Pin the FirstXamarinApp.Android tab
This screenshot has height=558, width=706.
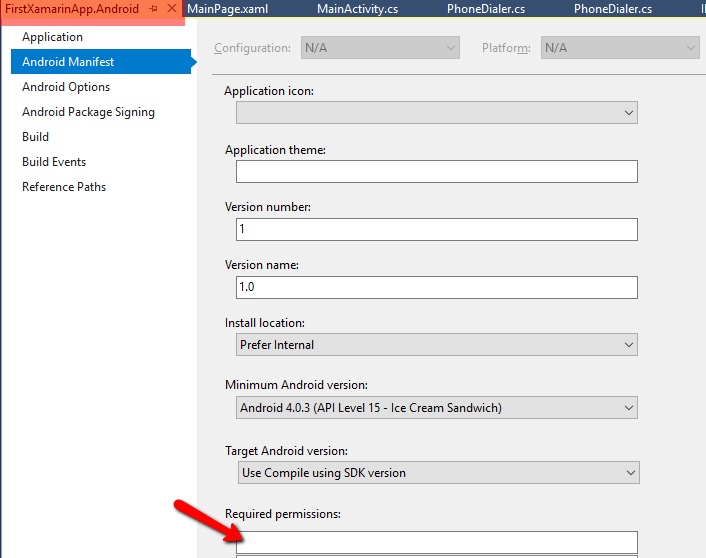pos(154,9)
